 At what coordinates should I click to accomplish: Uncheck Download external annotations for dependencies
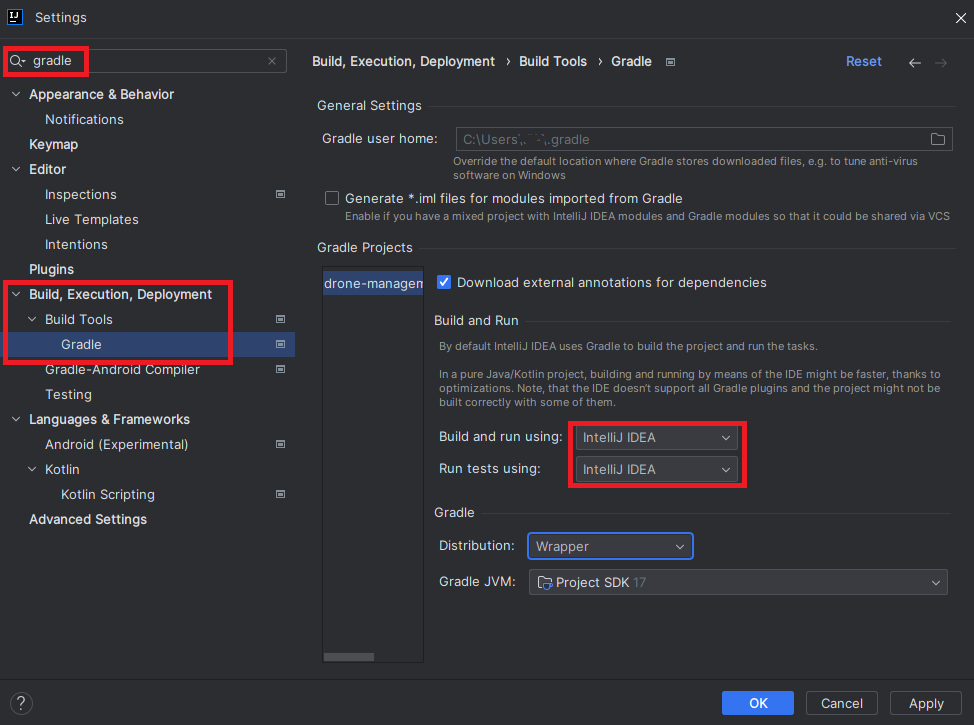[x=444, y=282]
